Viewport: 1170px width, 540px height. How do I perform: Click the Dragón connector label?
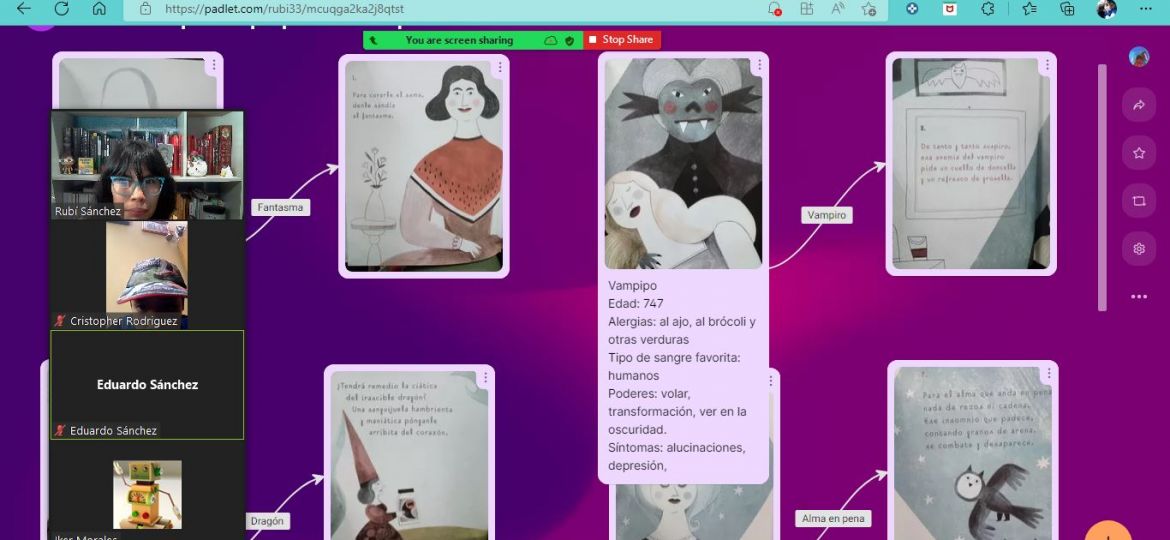[267, 521]
